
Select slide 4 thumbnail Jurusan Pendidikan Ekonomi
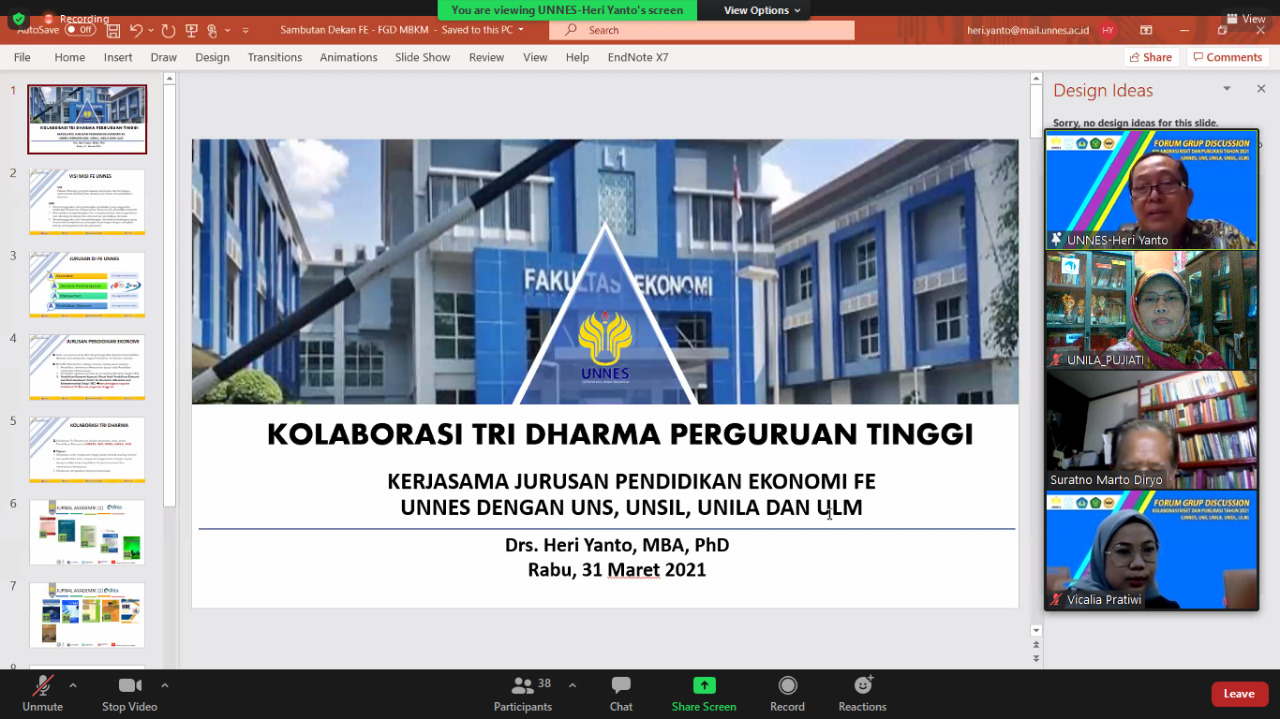coord(87,367)
